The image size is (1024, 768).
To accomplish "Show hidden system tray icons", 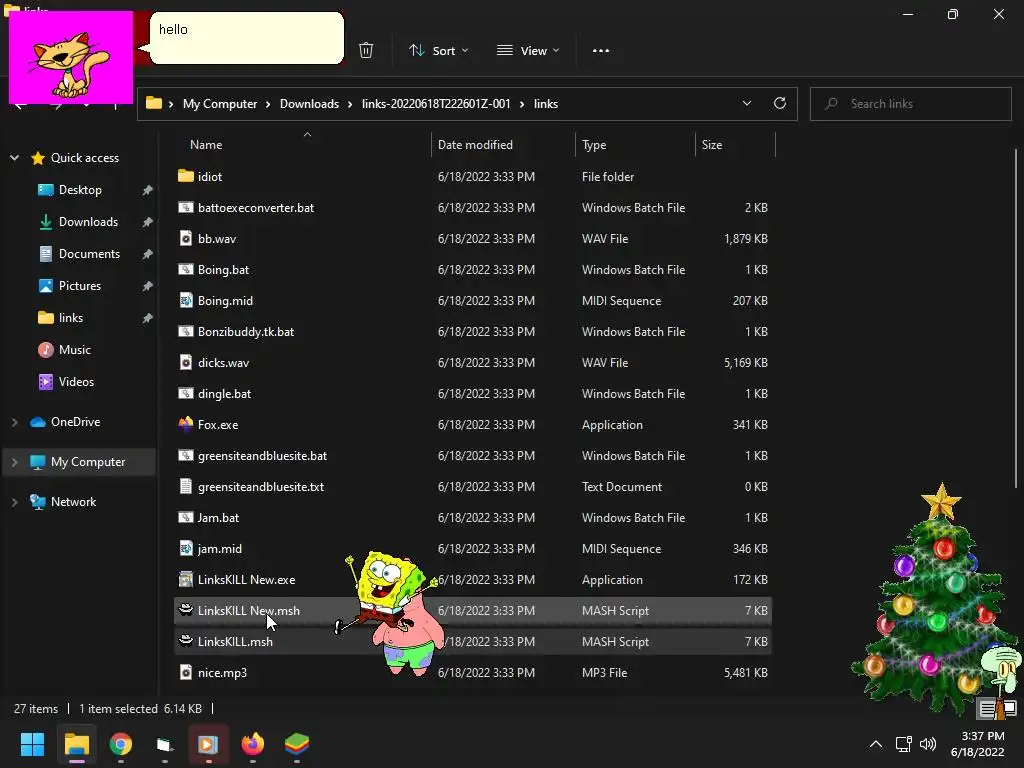I will coord(876,744).
